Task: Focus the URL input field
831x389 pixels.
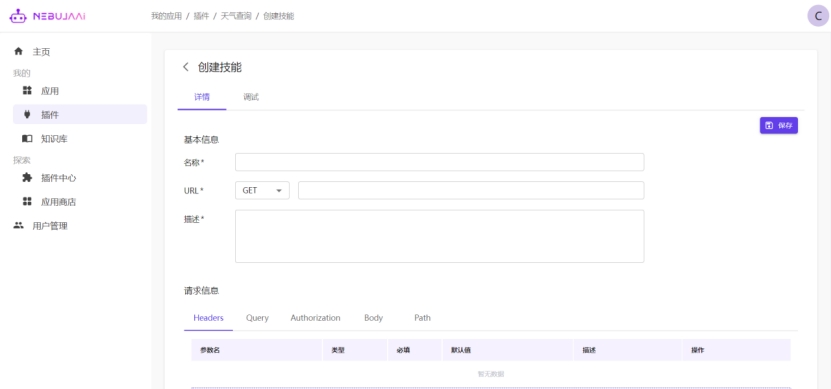Action: (x=471, y=190)
